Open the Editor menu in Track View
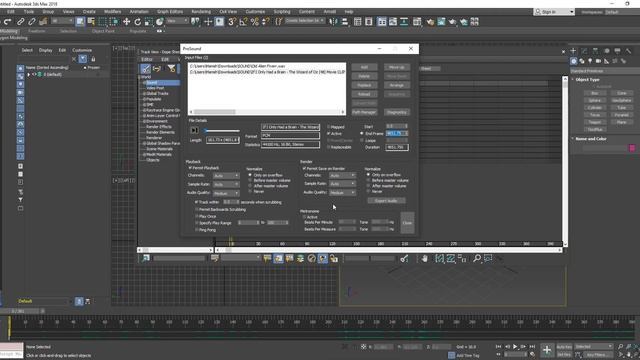 pos(147,60)
